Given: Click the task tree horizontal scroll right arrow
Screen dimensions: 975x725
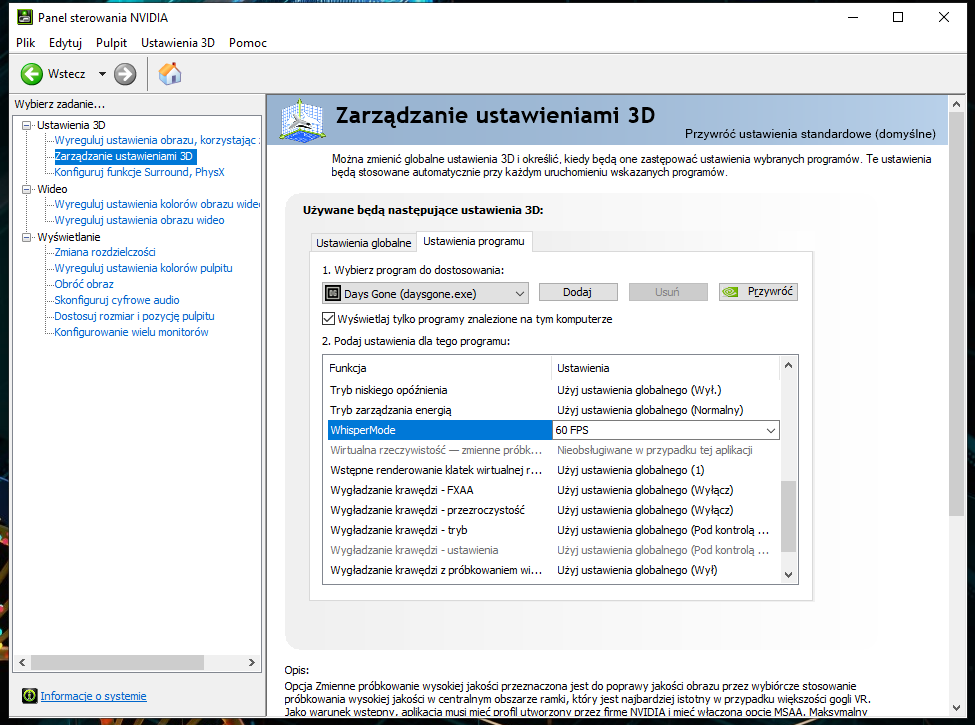Looking at the screenshot, I should [x=252, y=663].
